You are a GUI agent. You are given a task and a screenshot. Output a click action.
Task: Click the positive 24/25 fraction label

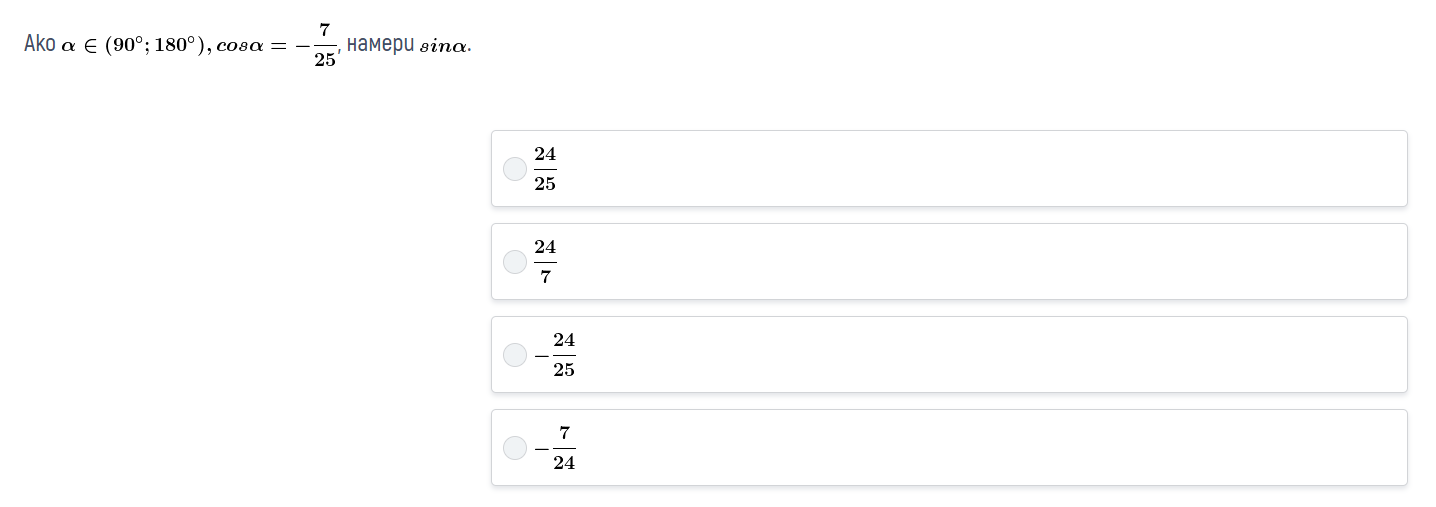pyautogui.click(x=545, y=169)
